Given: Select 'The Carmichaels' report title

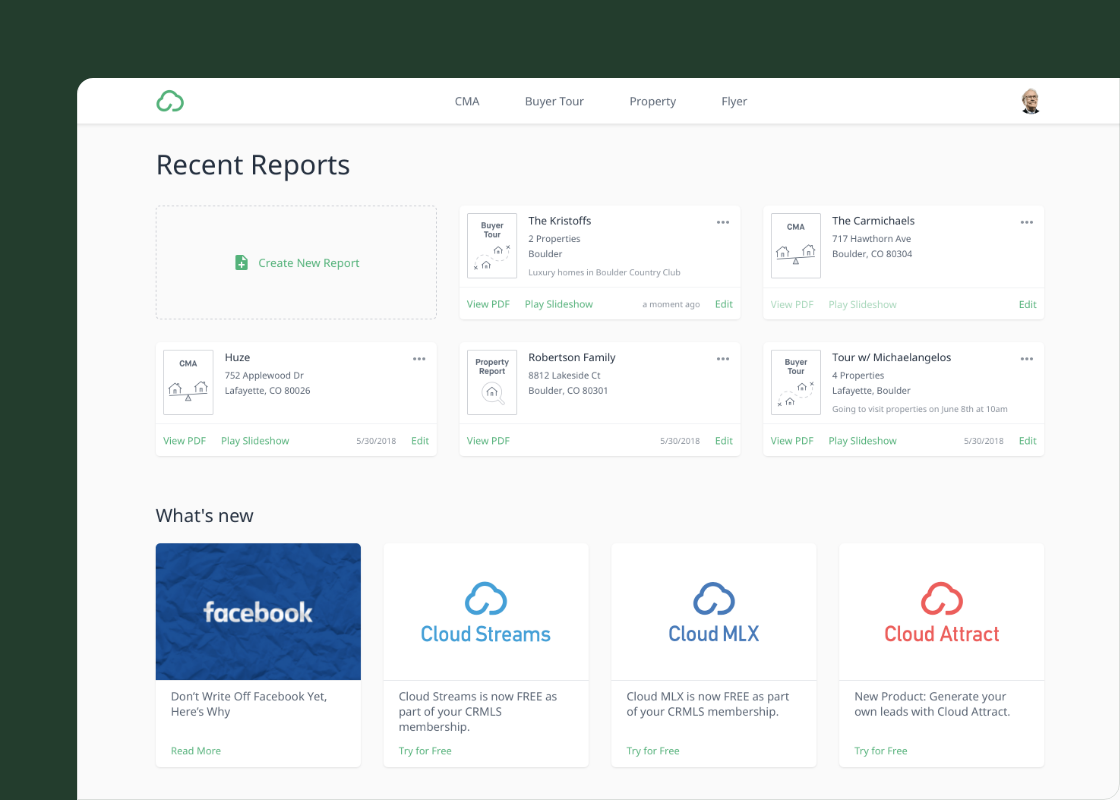Looking at the screenshot, I should [873, 221].
